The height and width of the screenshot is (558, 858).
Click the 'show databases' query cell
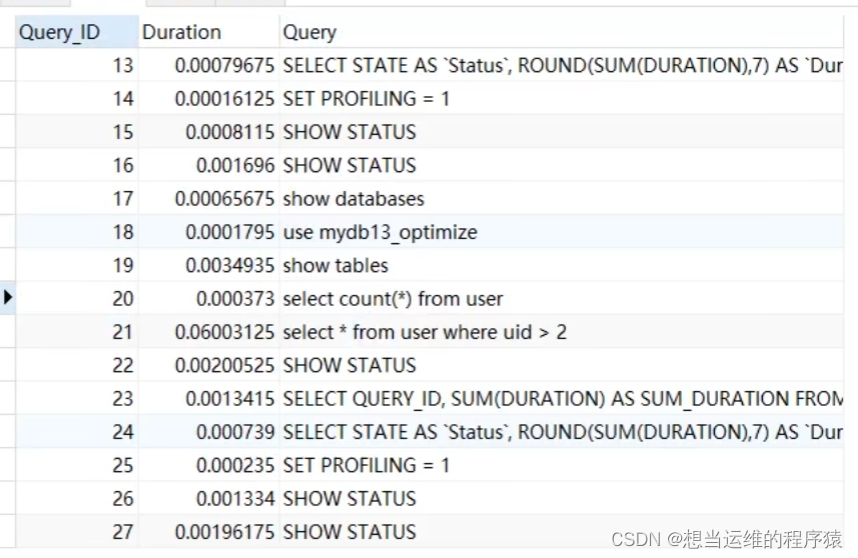click(x=353, y=198)
